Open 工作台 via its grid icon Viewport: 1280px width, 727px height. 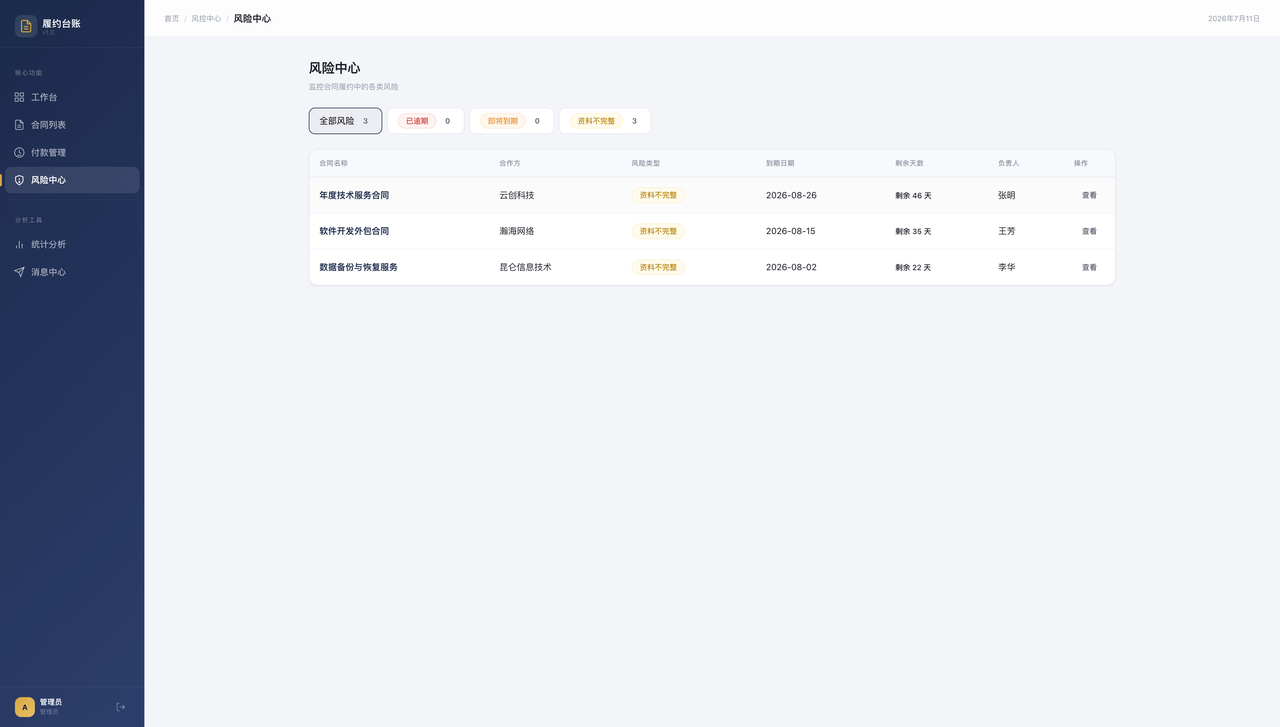click(19, 97)
